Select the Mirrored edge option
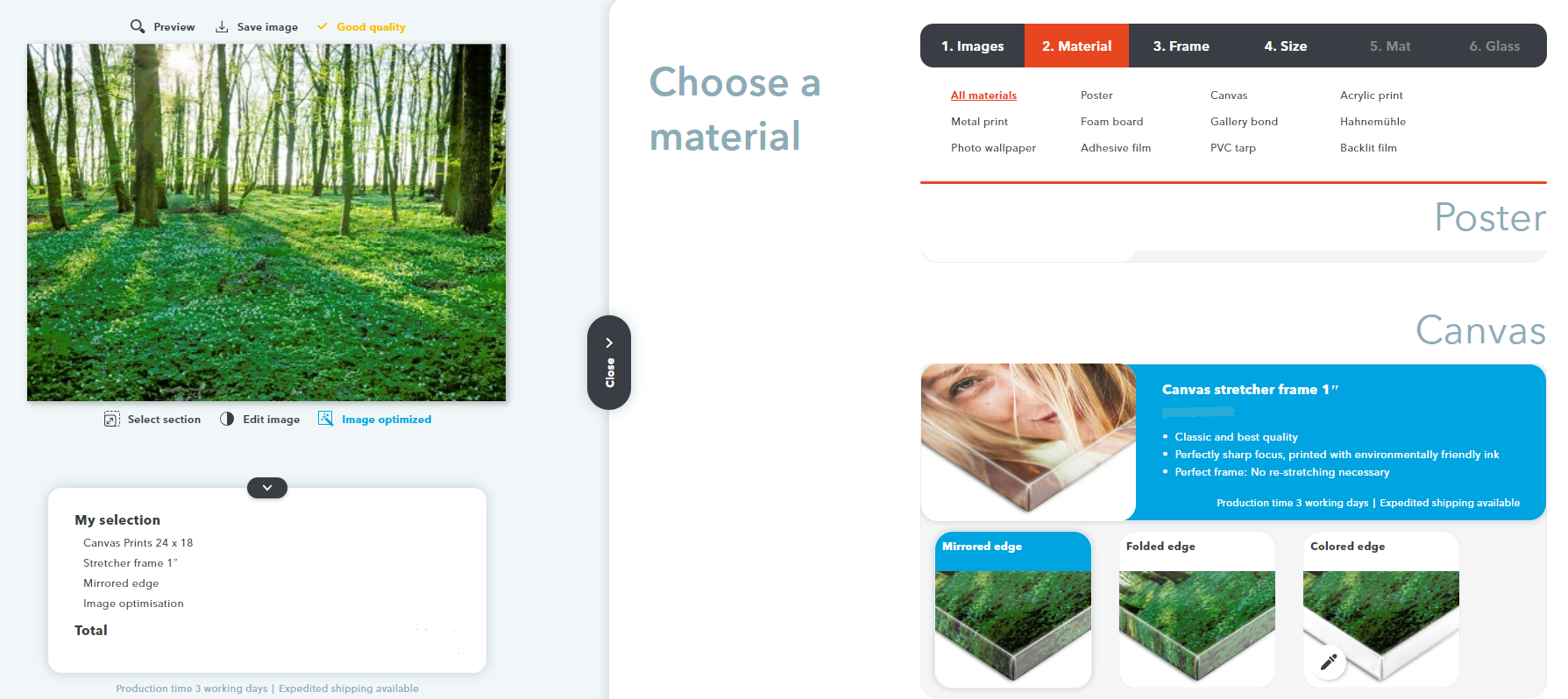 [x=1013, y=610]
